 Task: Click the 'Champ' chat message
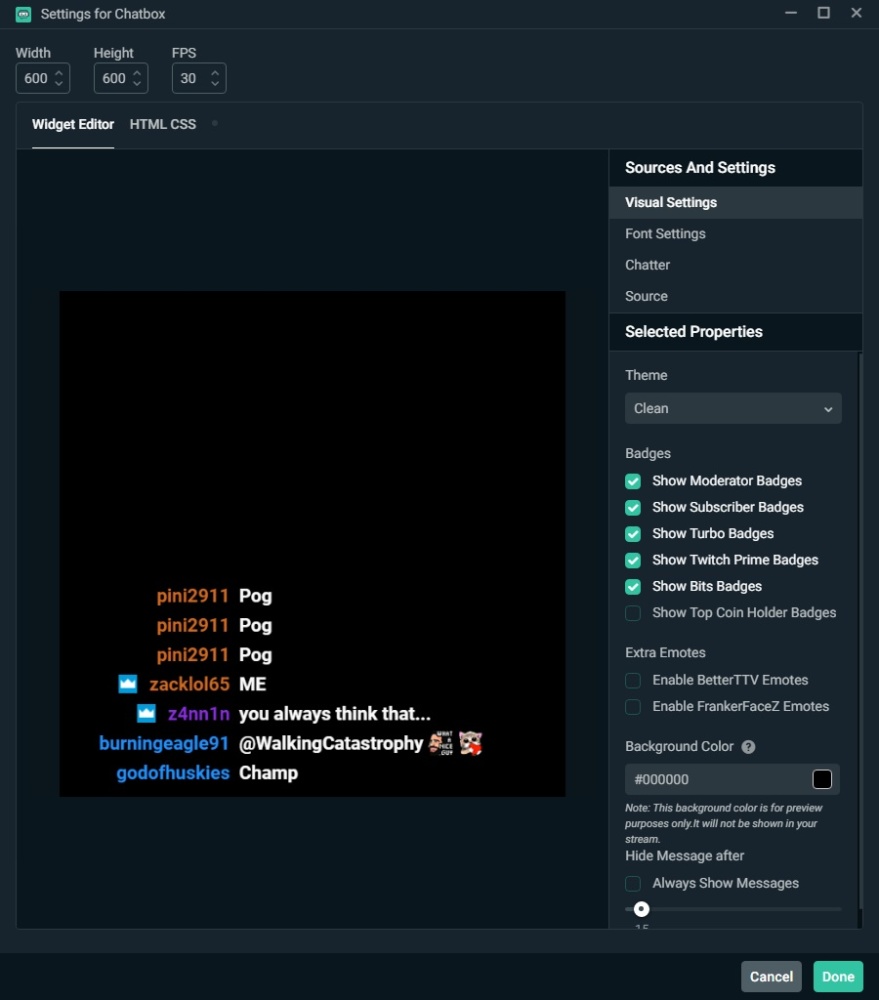pyautogui.click(x=269, y=773)
